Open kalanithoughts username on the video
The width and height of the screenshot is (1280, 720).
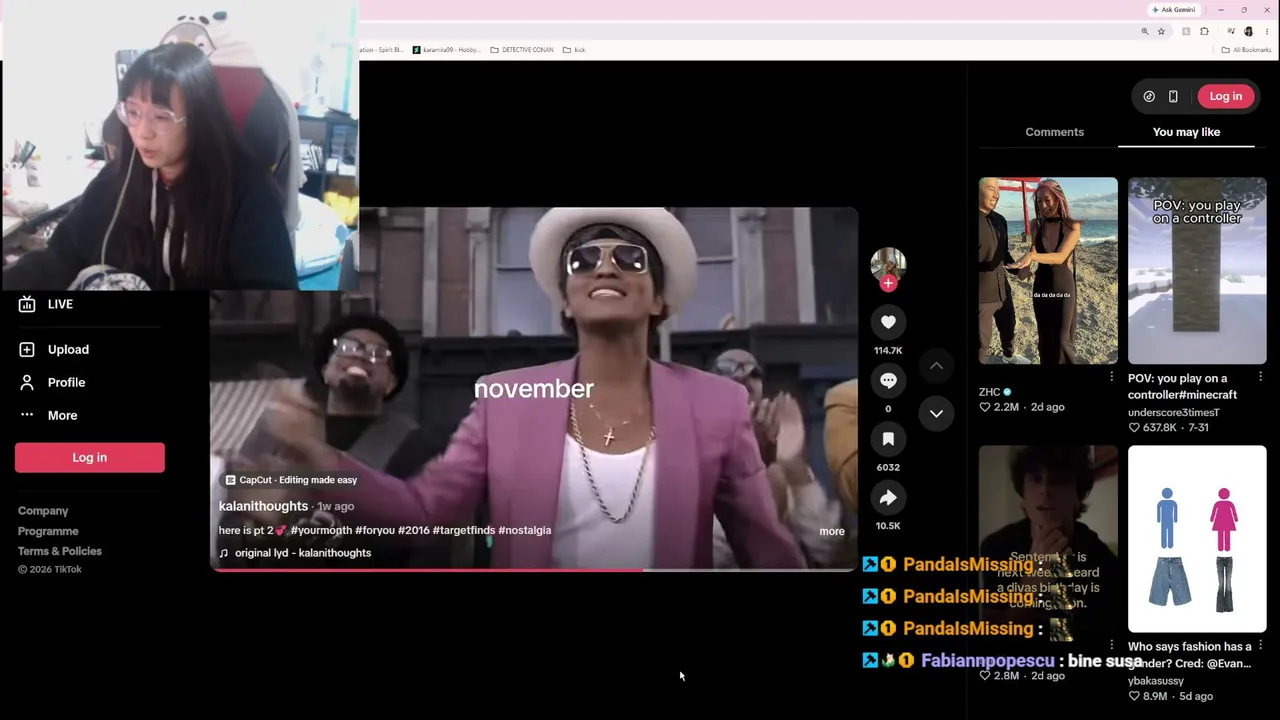point(263,506)
